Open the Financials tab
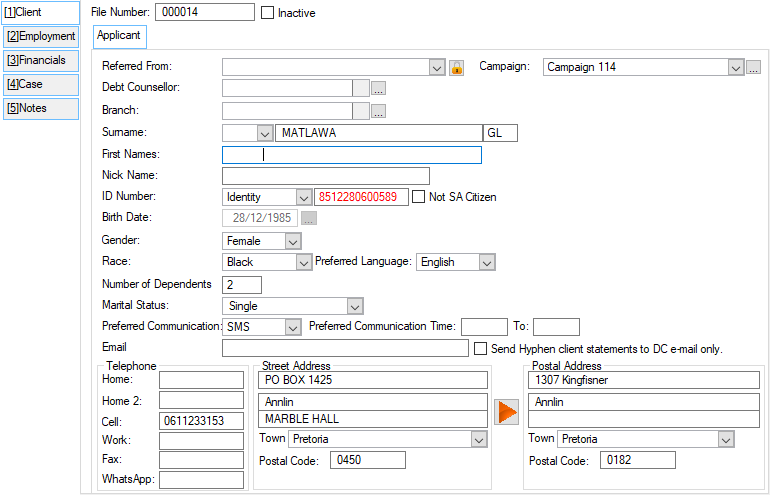 coord(41,60)
